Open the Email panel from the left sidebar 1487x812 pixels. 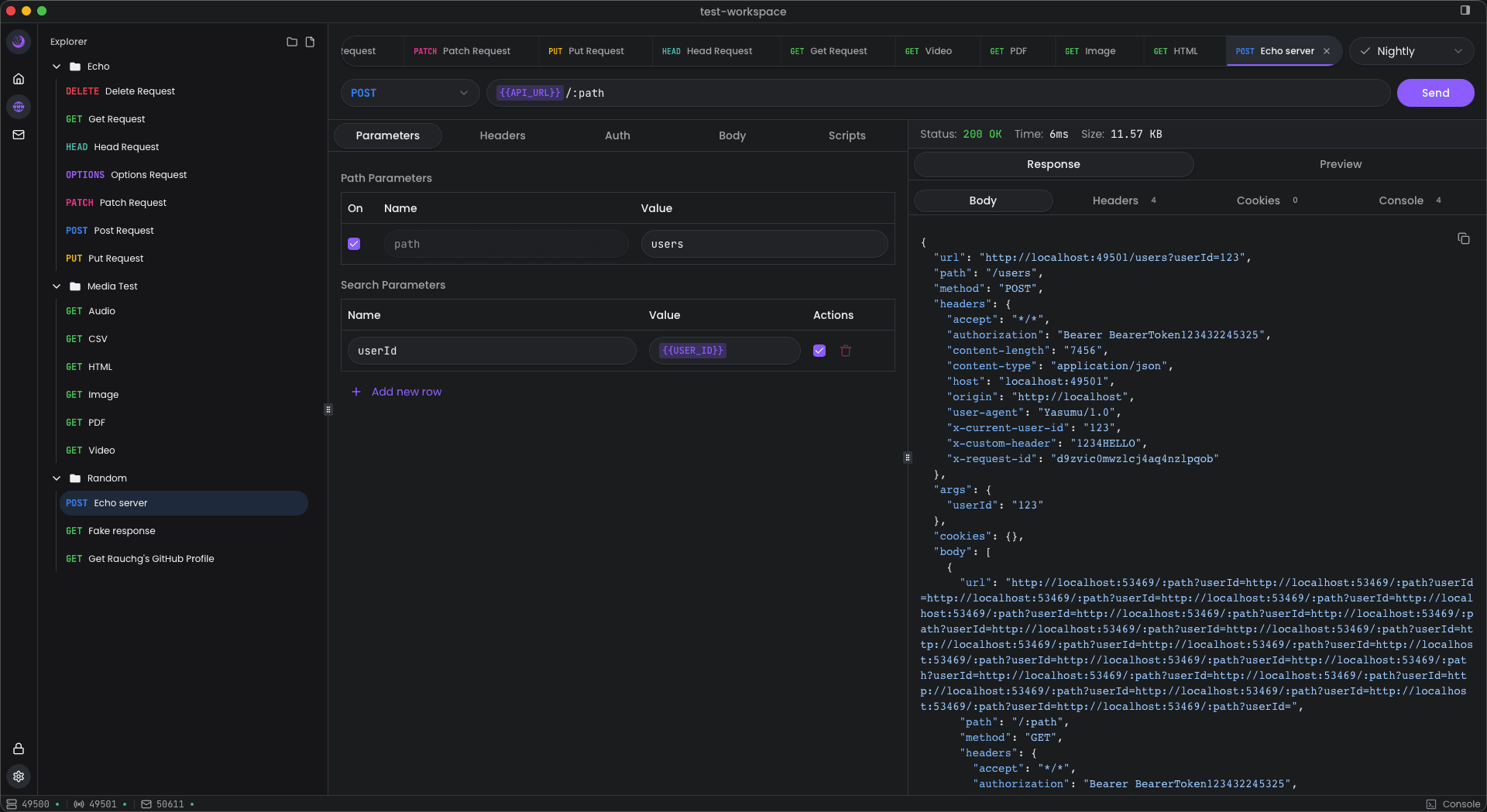[x=19, y=135]
